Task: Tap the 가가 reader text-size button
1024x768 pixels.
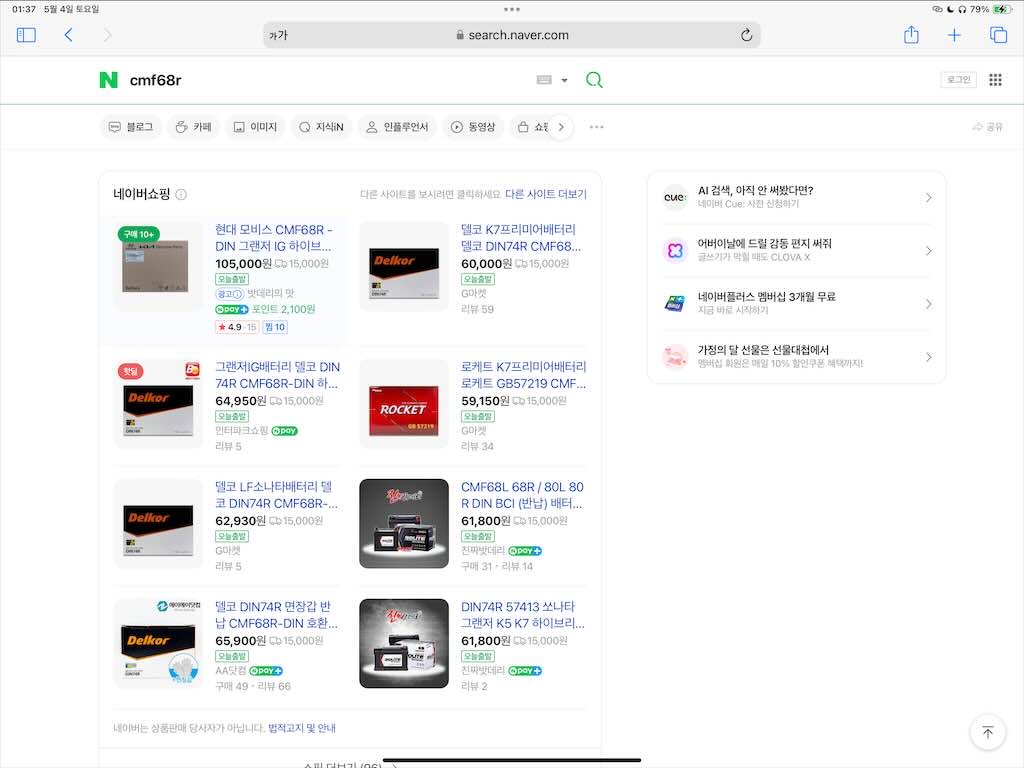Action: pos(278,35)
